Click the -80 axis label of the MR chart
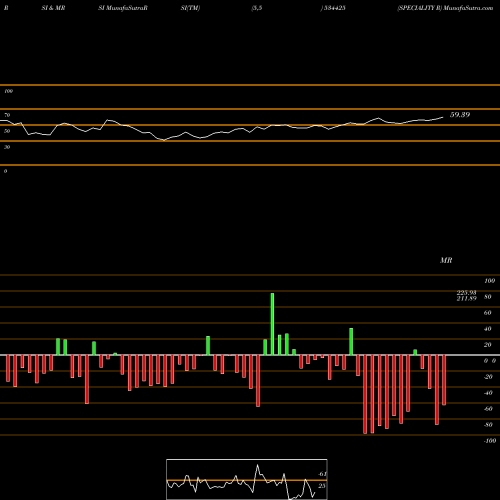 pyautogui.click(x=488, y=425)
